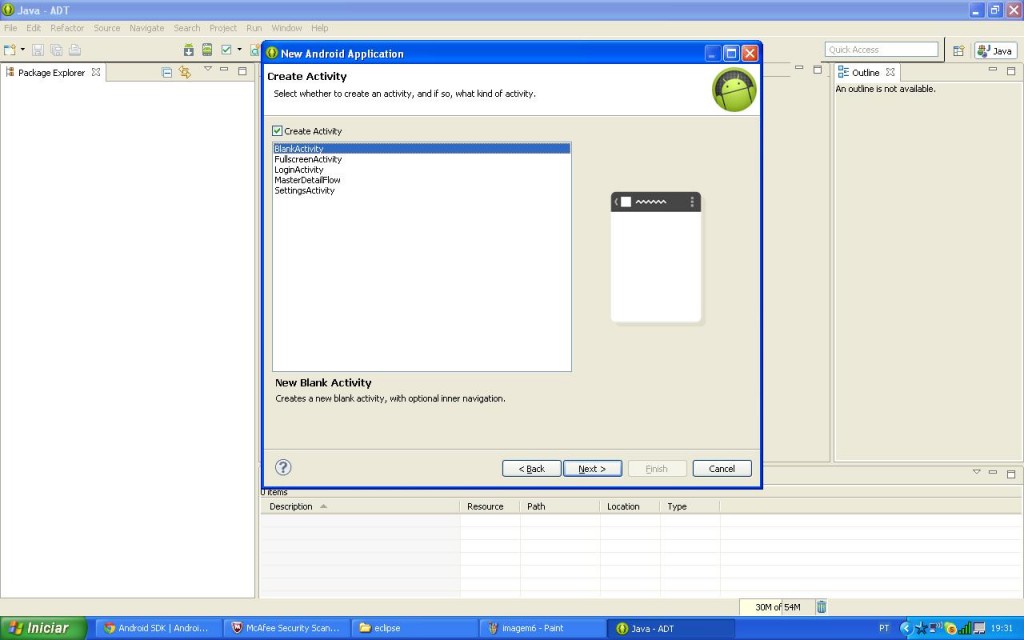Screen dimensions: 1024x640
Task: Uncheck the Create Activity checkbox
Action: (278, 131)
